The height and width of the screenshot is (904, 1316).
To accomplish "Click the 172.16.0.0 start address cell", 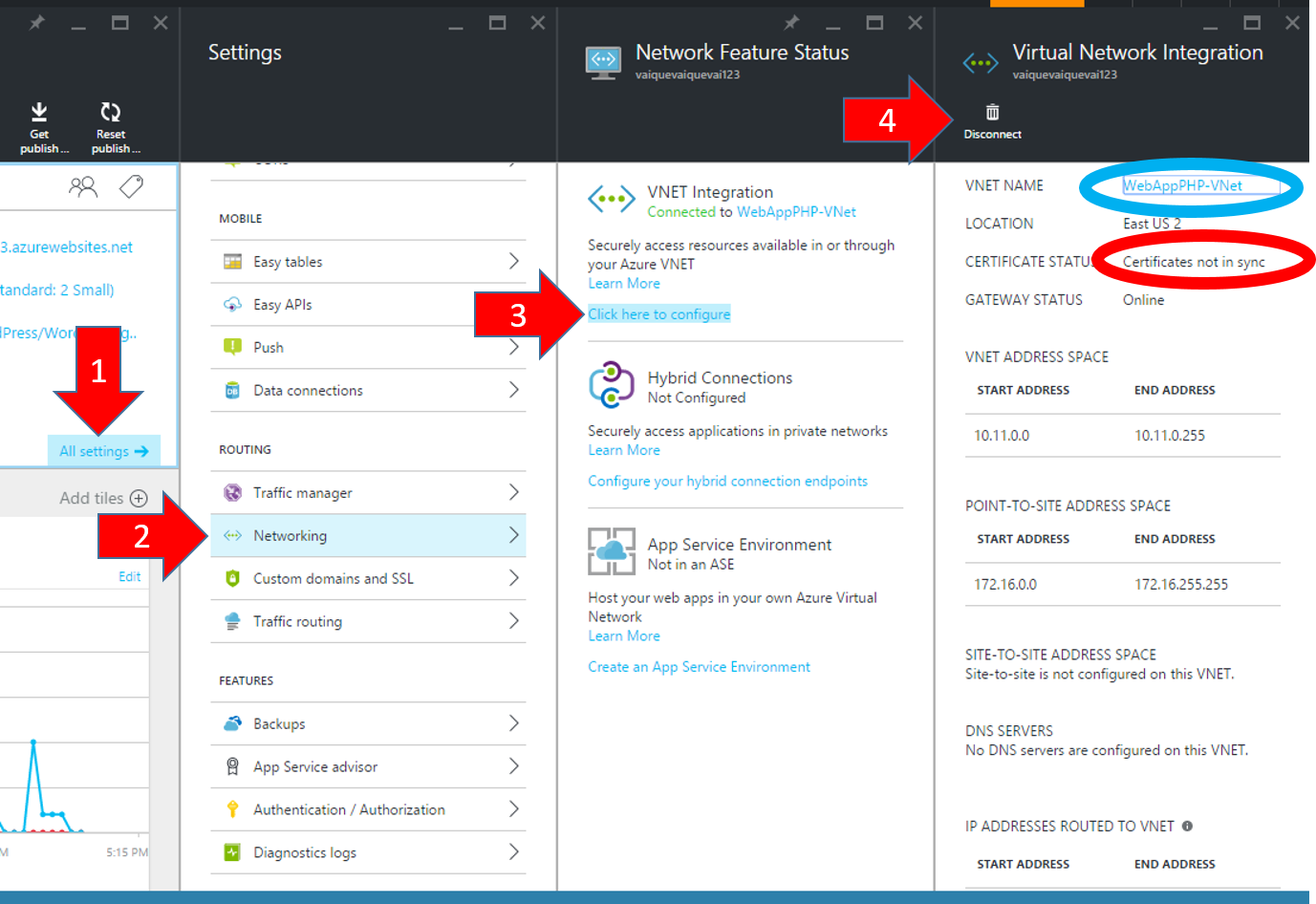I will coord(1005,585).
